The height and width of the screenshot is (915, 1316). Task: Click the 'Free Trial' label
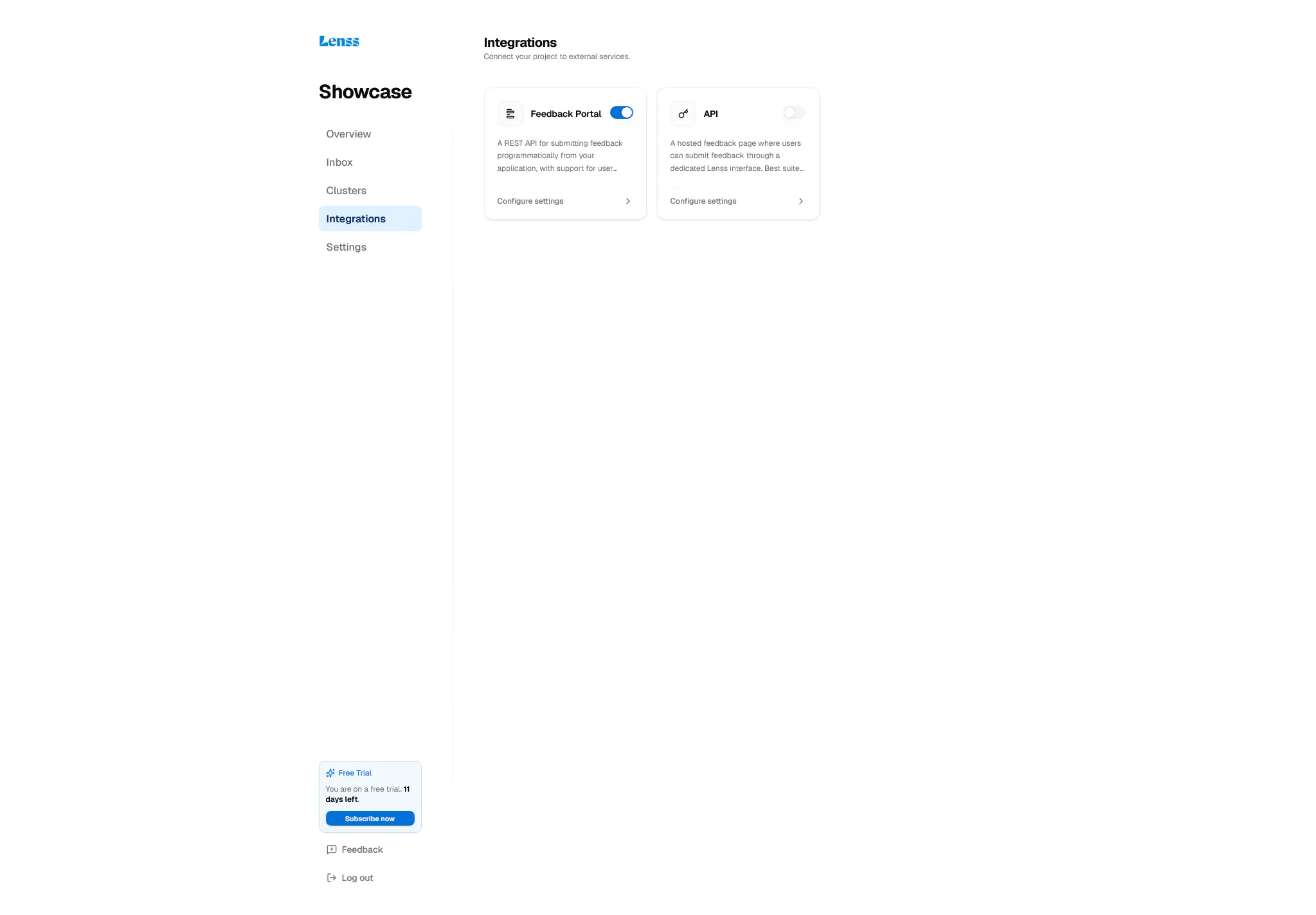355,773
